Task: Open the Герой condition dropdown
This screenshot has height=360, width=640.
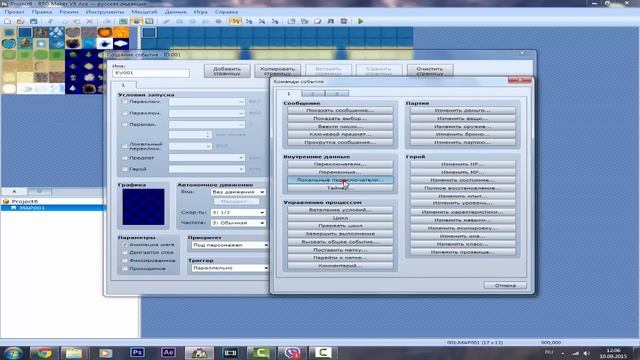Action: [x=207, y=169]
